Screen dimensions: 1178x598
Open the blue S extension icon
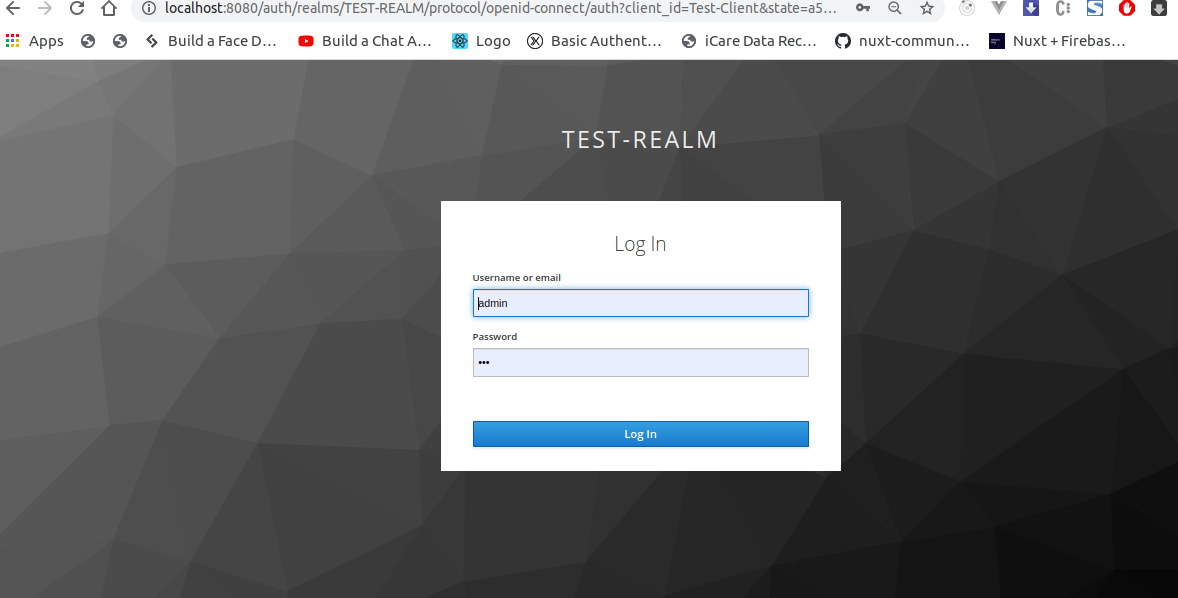pyautogui.click(x=1094, y=9)
